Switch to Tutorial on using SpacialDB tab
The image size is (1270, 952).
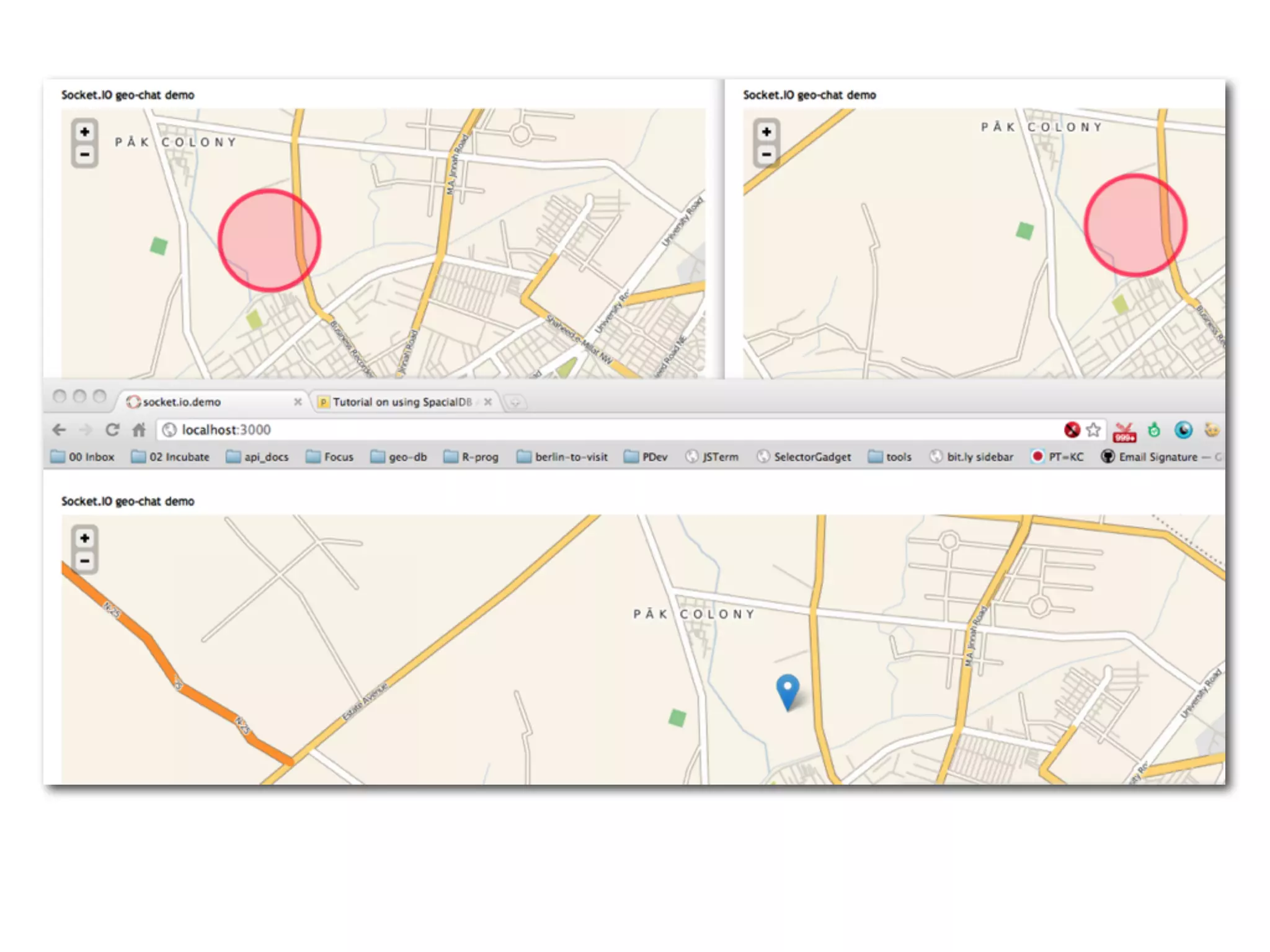[x=402, y=402]
